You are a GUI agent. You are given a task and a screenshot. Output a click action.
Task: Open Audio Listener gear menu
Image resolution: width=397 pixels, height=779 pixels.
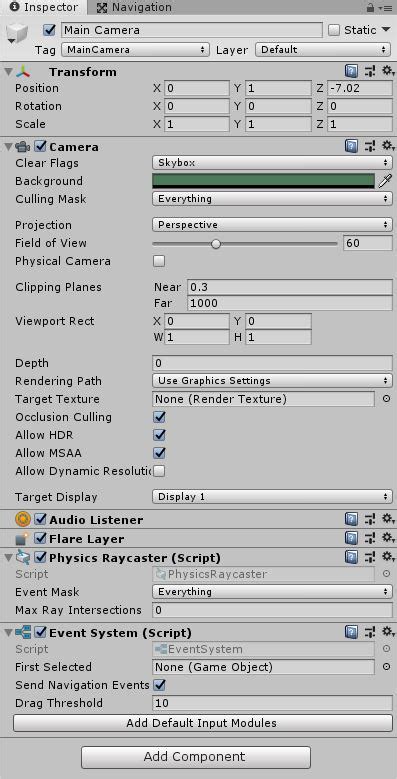point(388,520)
